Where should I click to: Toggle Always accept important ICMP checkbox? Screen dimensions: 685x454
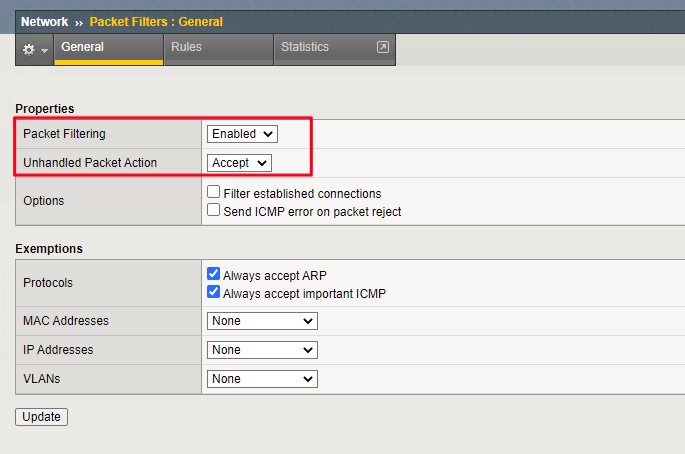coord(214,292)
